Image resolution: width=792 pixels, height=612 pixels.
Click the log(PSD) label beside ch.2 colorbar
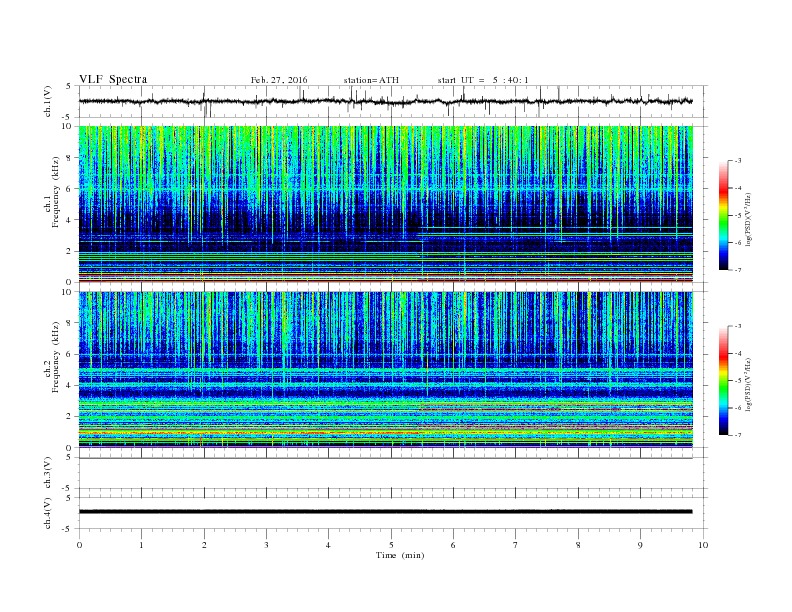[x=749, y=384]
